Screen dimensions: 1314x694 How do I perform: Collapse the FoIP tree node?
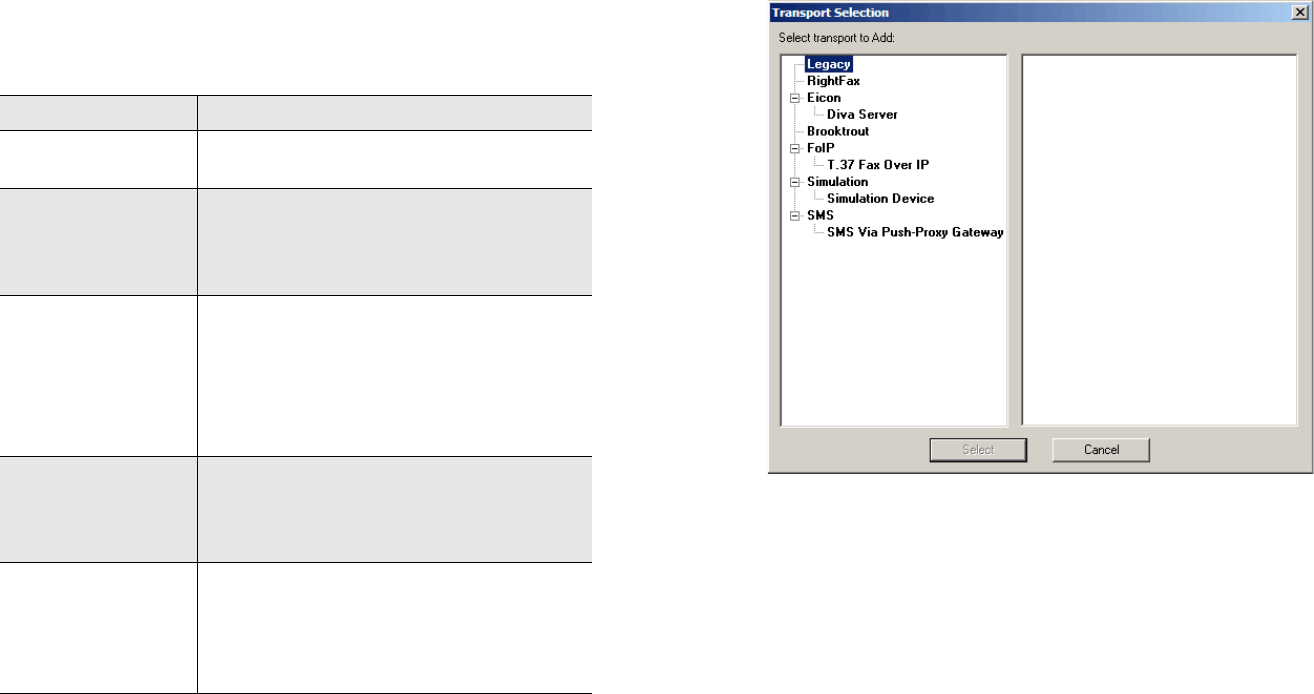[x=795, y=148]
